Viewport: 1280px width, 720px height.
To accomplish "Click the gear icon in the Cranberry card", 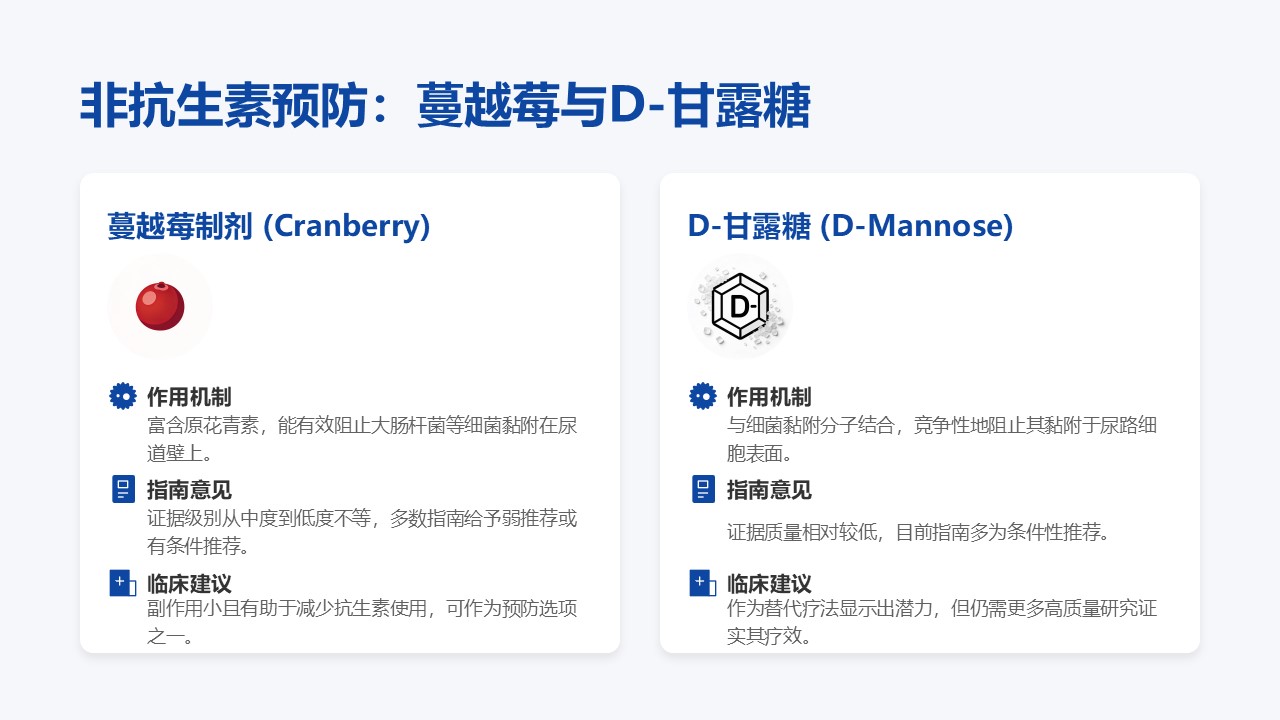I will pos(122,396).
